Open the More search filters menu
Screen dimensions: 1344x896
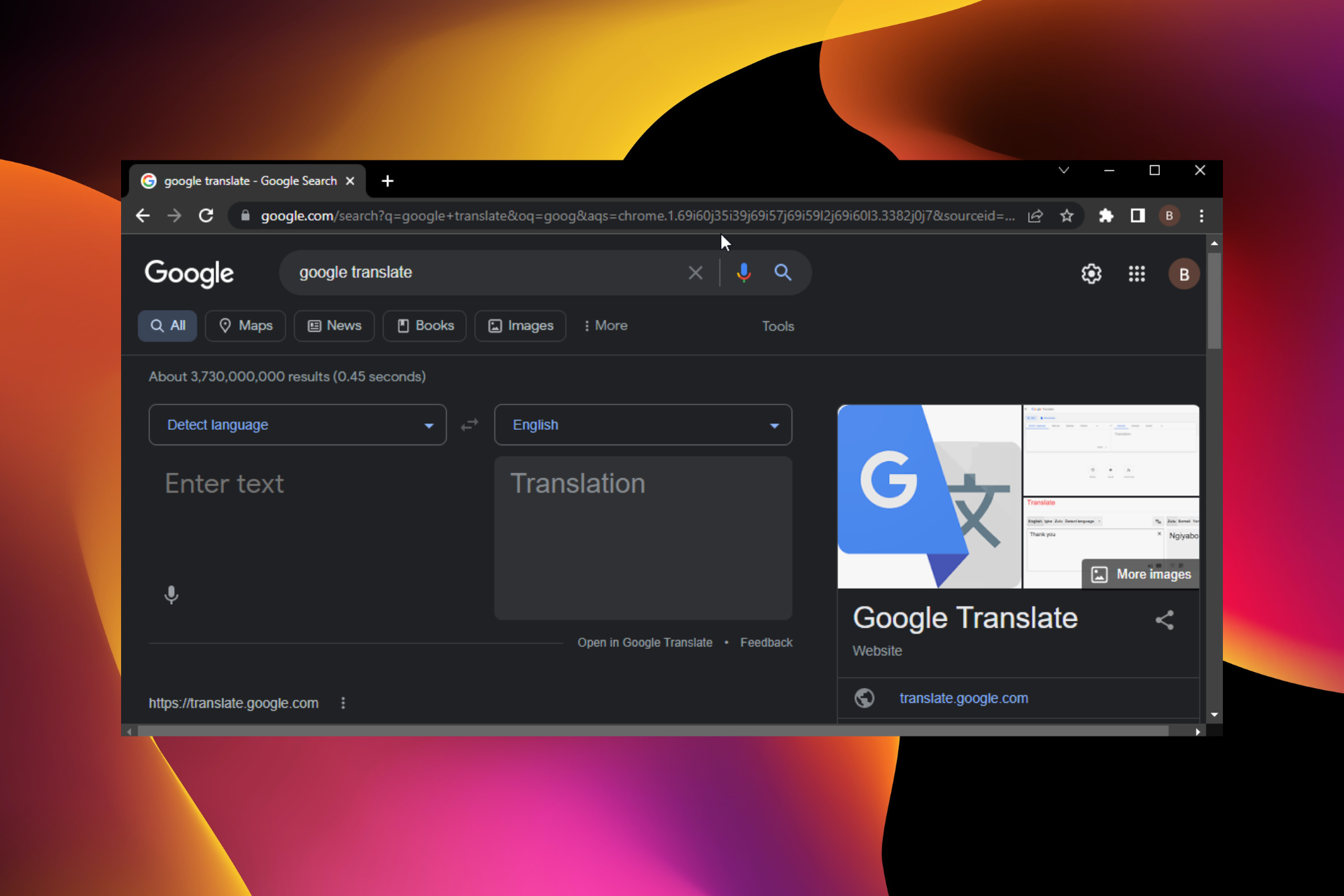point(605,325)
